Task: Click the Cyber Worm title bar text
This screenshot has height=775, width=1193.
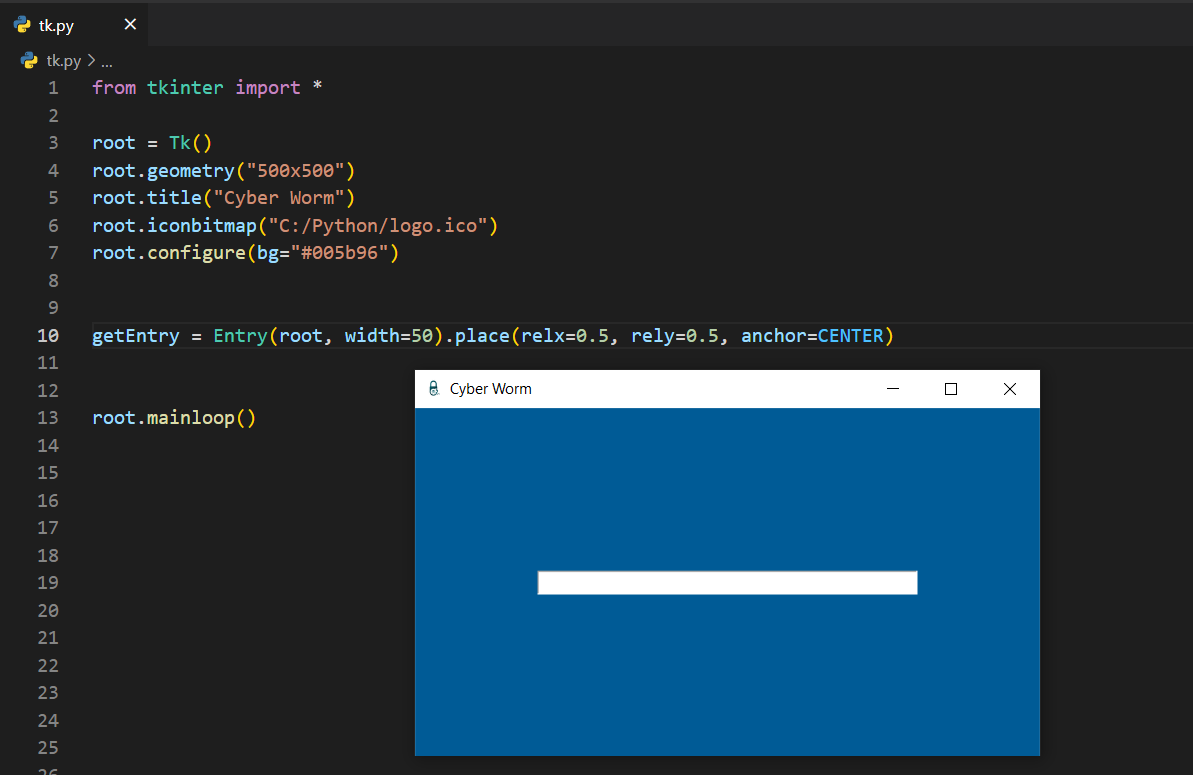Action: coord(490,389)
